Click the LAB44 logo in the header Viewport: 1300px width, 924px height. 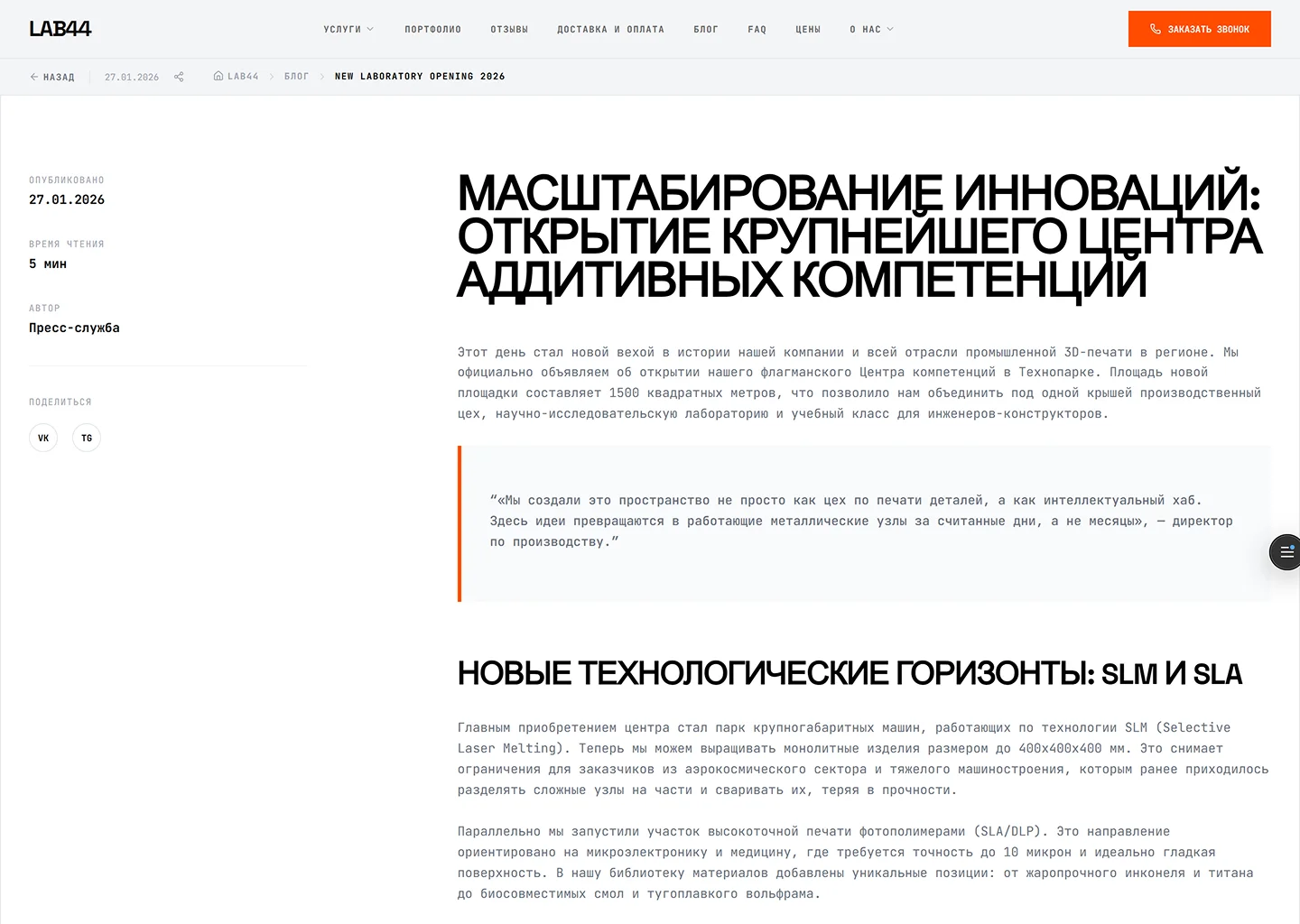click(60, 28)
